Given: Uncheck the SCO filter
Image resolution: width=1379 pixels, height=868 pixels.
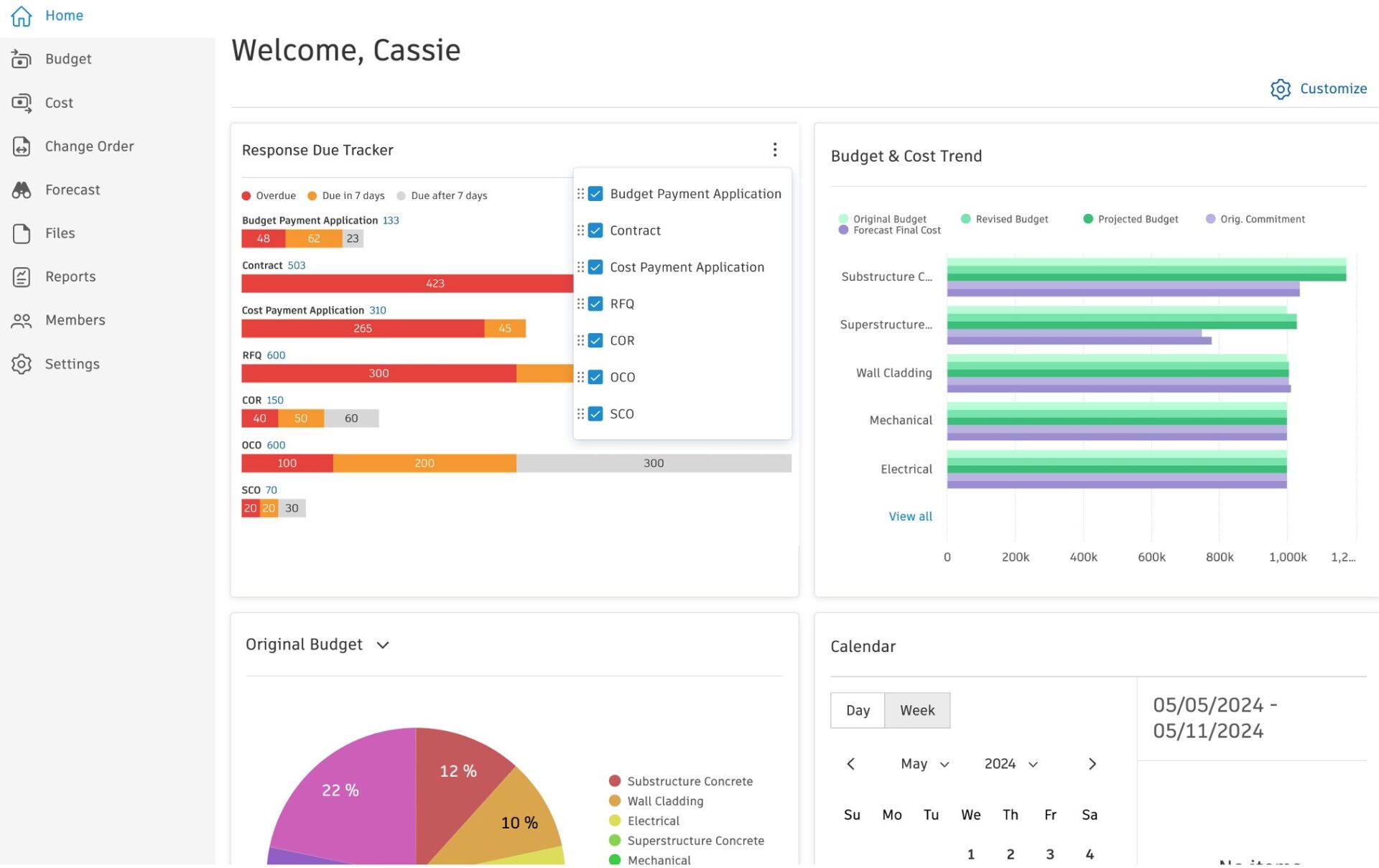Looking at the screenshot, I should pos(596,414).
